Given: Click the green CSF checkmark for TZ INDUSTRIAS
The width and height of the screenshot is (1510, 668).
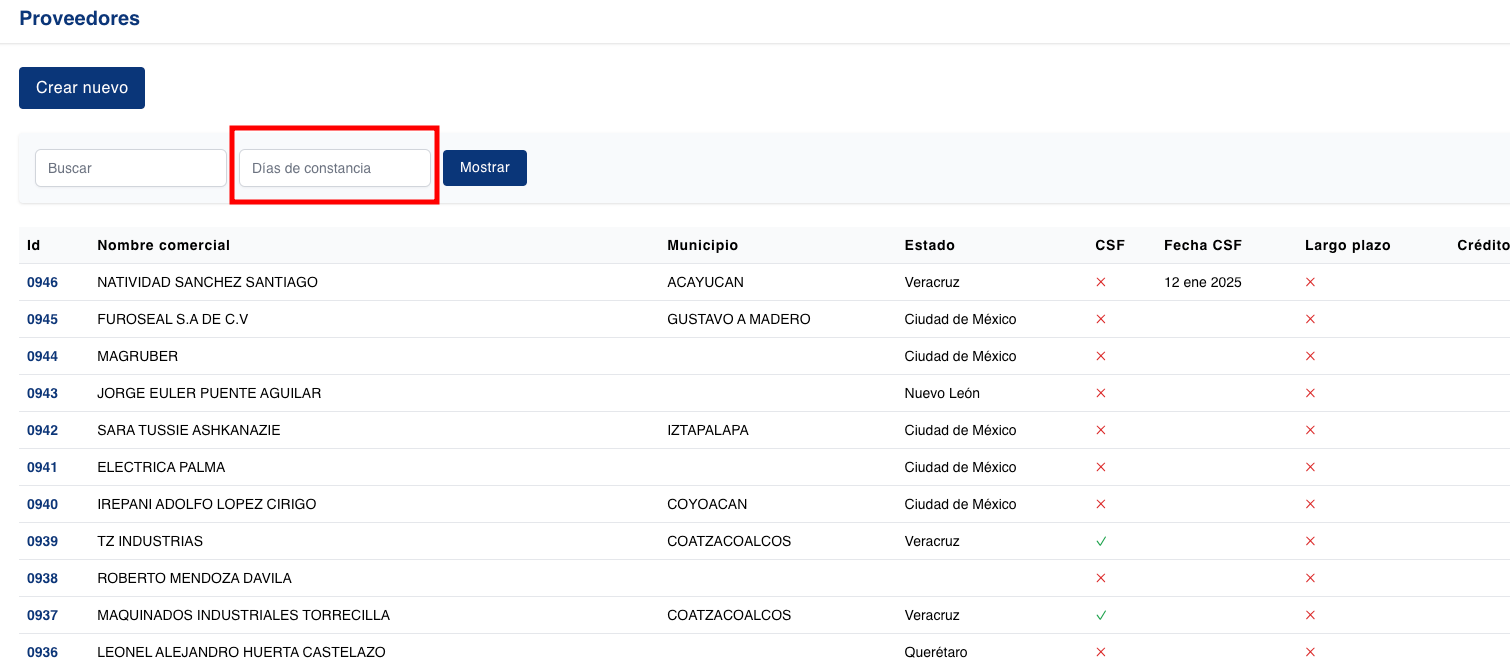Looking at the screenshot, I should 1100,541.
